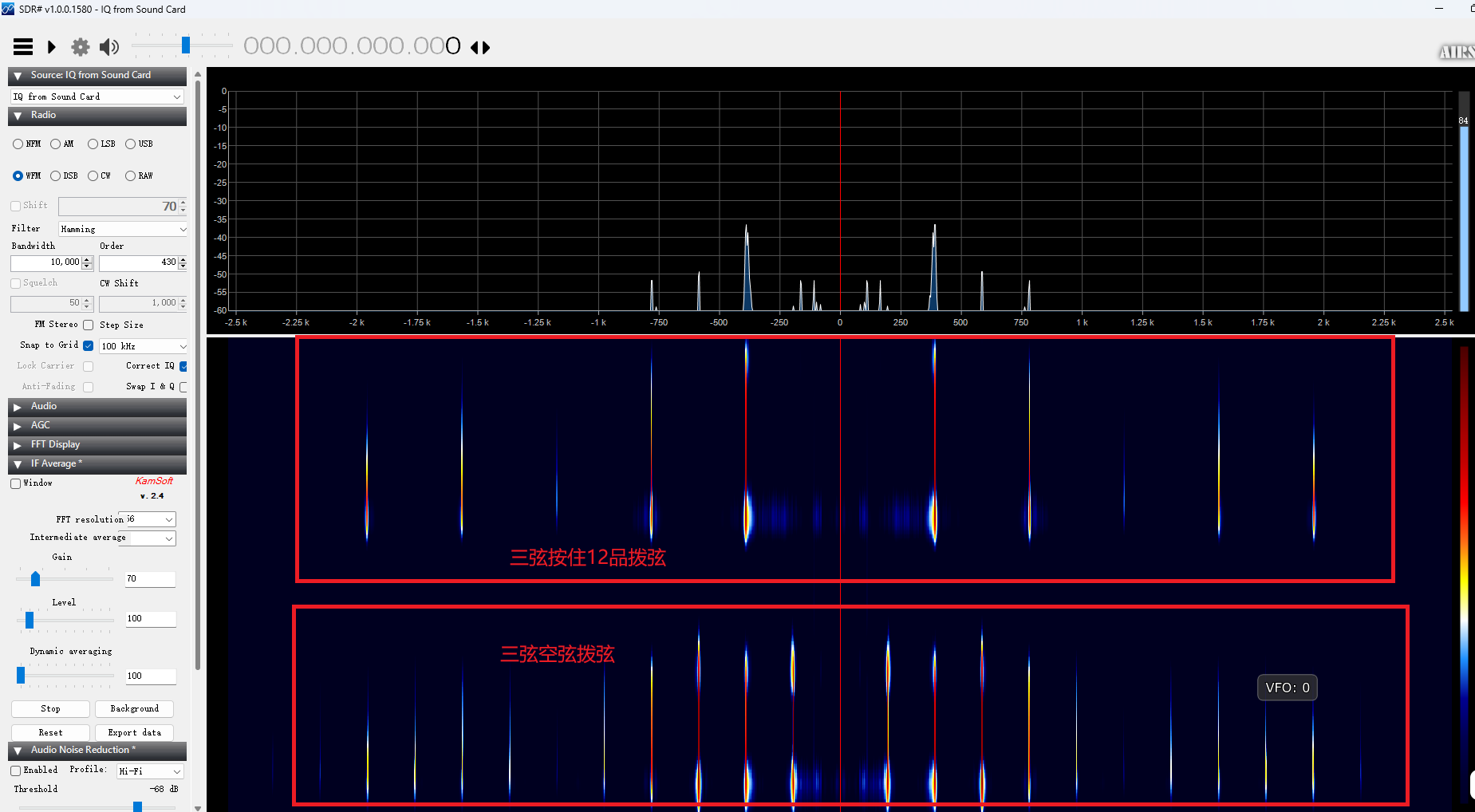The height and width of the screenshot is (812, 1475).
Task: Open the Hi-Fi profile dropdown
Action: tap(150, 771)
